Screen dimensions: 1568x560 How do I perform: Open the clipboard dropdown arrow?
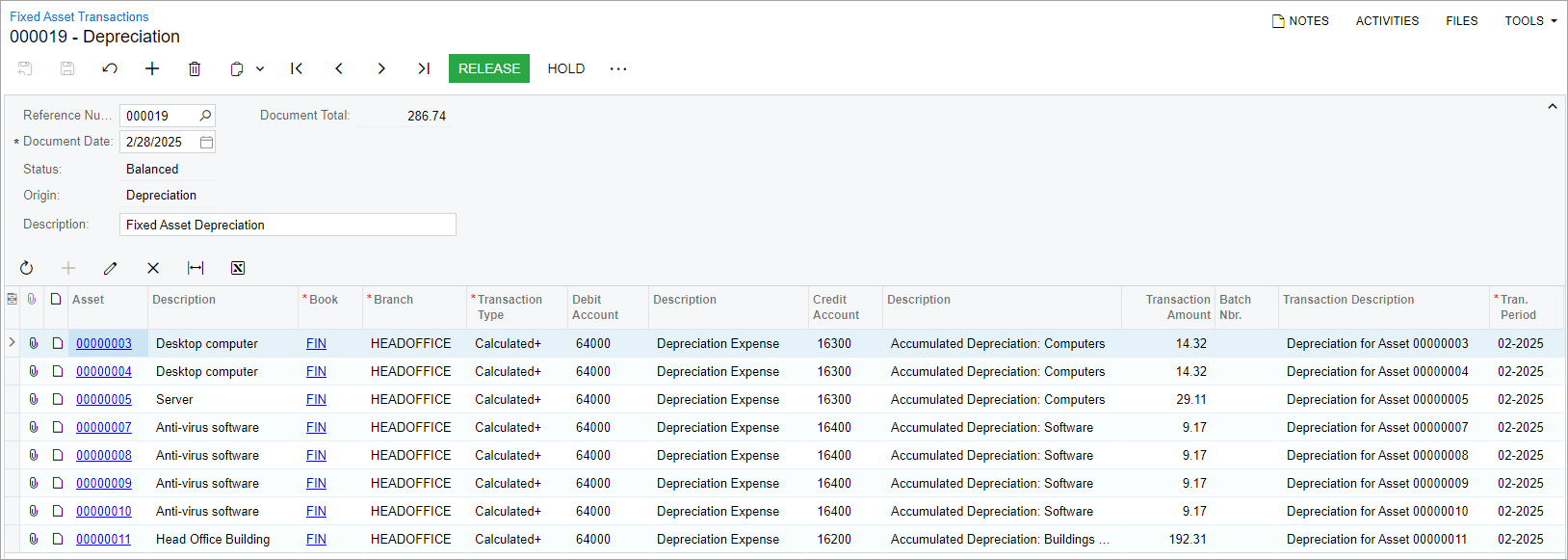(260, 68)
